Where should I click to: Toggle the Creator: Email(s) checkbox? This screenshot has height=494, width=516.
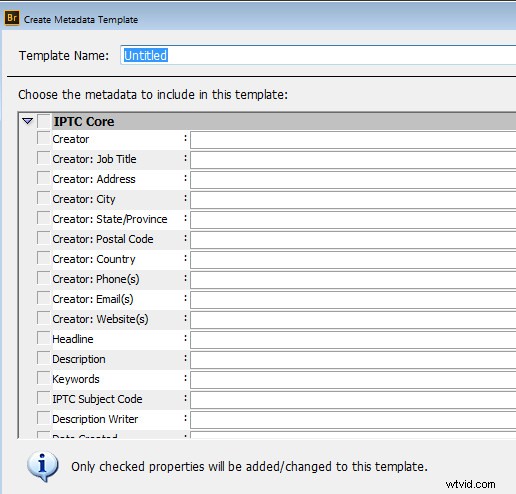44,298
